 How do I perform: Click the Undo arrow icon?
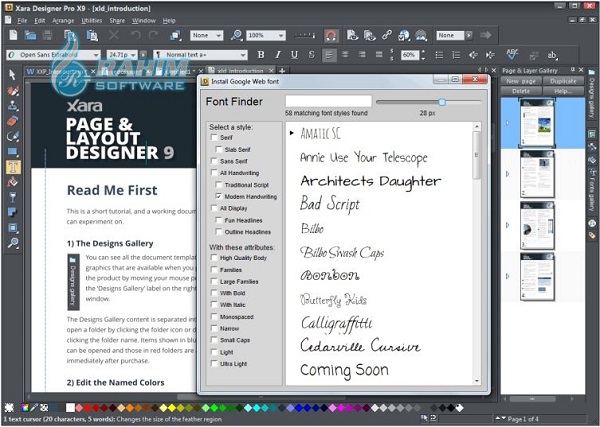(x=135, y=35)
